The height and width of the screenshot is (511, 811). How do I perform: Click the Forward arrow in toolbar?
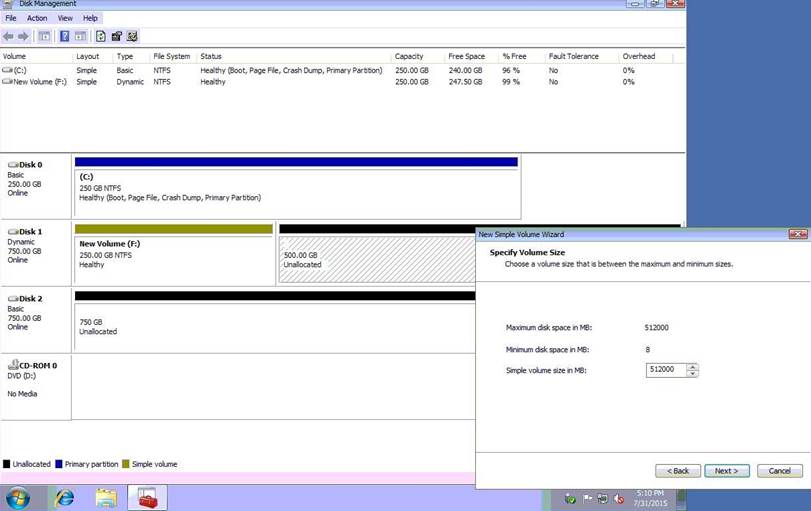(x=23, y=36)
